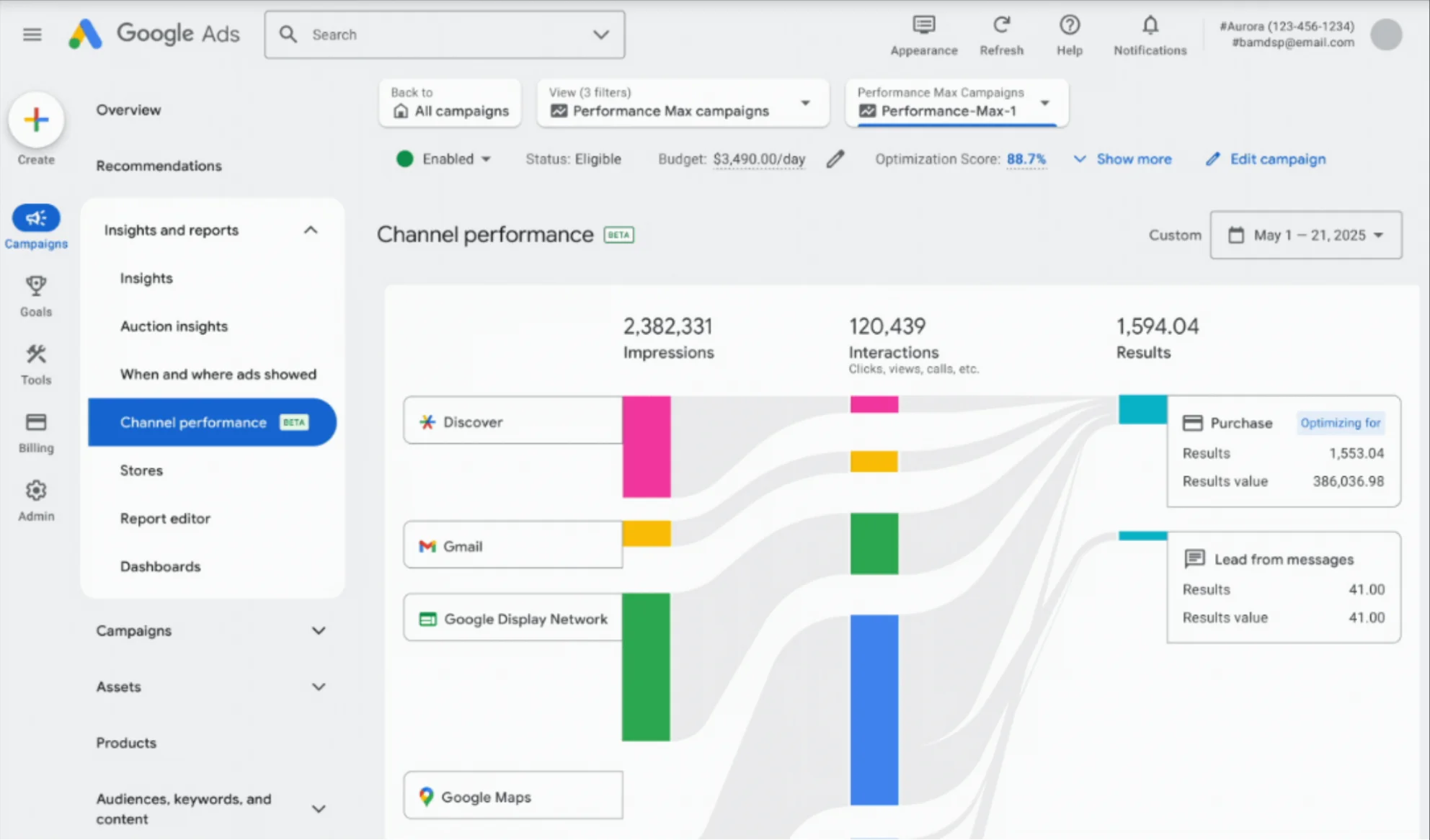Image resolution: width=1430 pixels, height=840 pixels.
Task: Open the Admin gear icon
Action: coord(36,491)
